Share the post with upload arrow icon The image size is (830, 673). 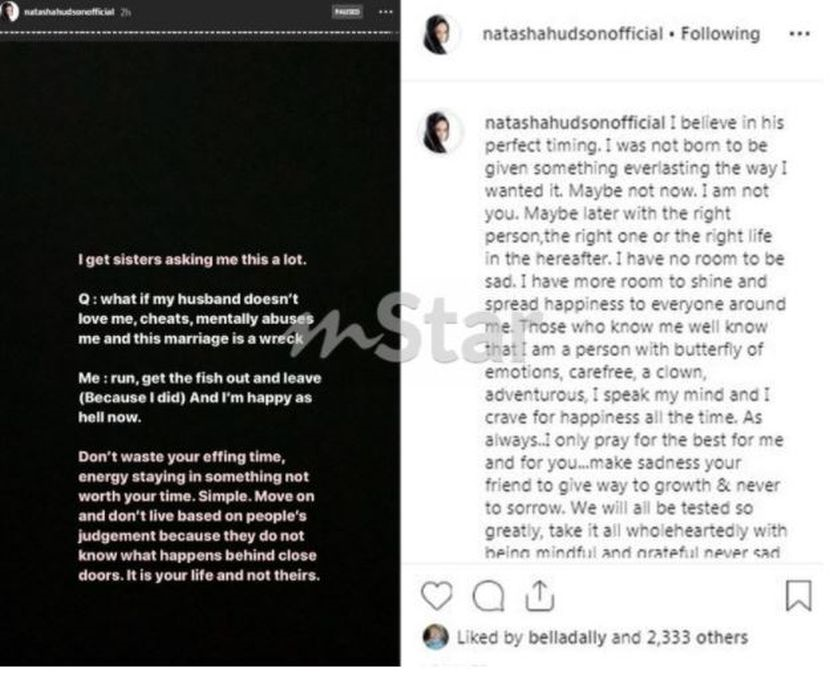pyautogui.click(x=539, y=596)
